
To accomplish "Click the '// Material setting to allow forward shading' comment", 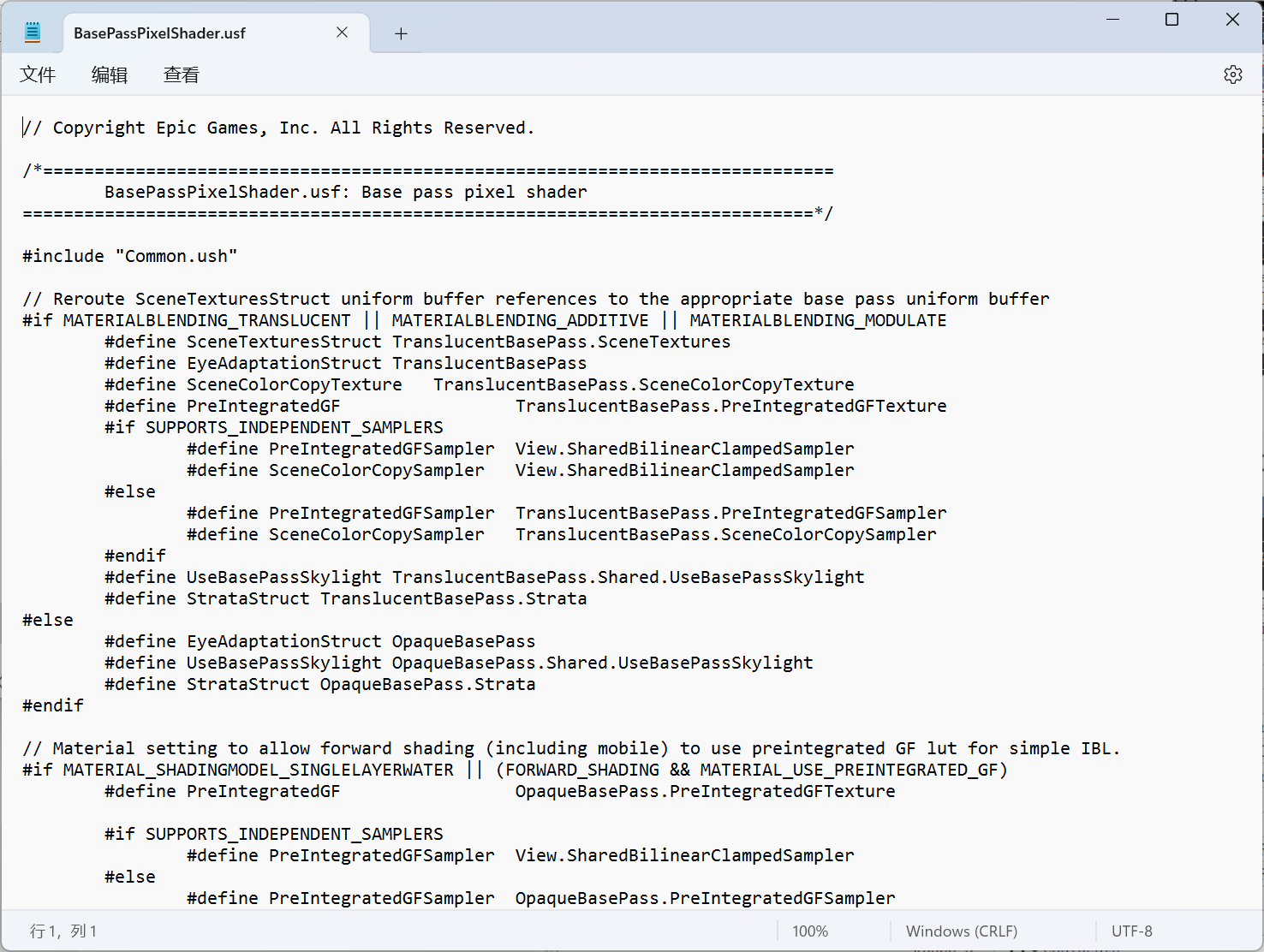I will [x=572, y=748].
